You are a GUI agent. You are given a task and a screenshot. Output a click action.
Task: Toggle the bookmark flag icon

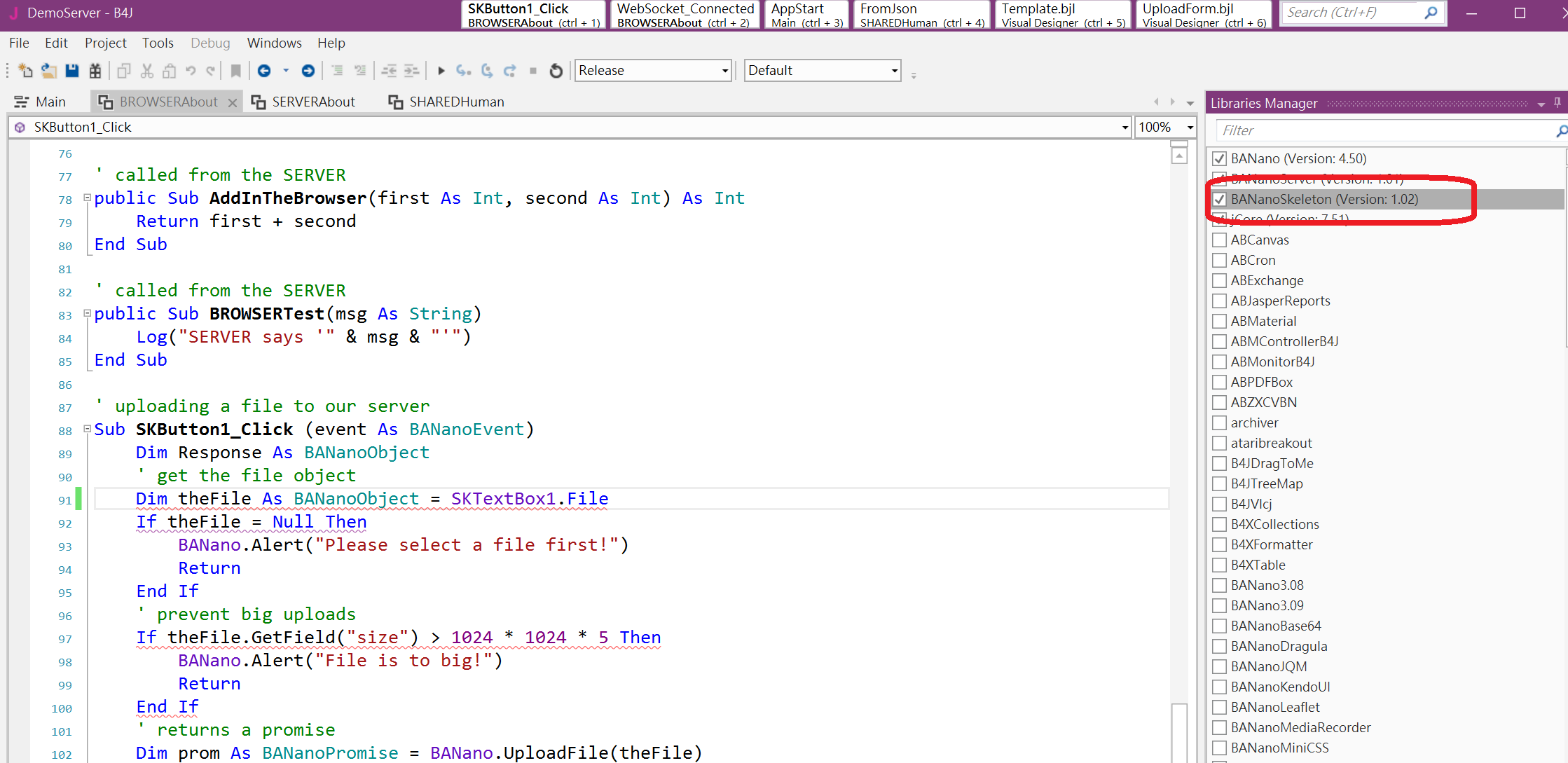pyautogui.click(x=236, y=71)
